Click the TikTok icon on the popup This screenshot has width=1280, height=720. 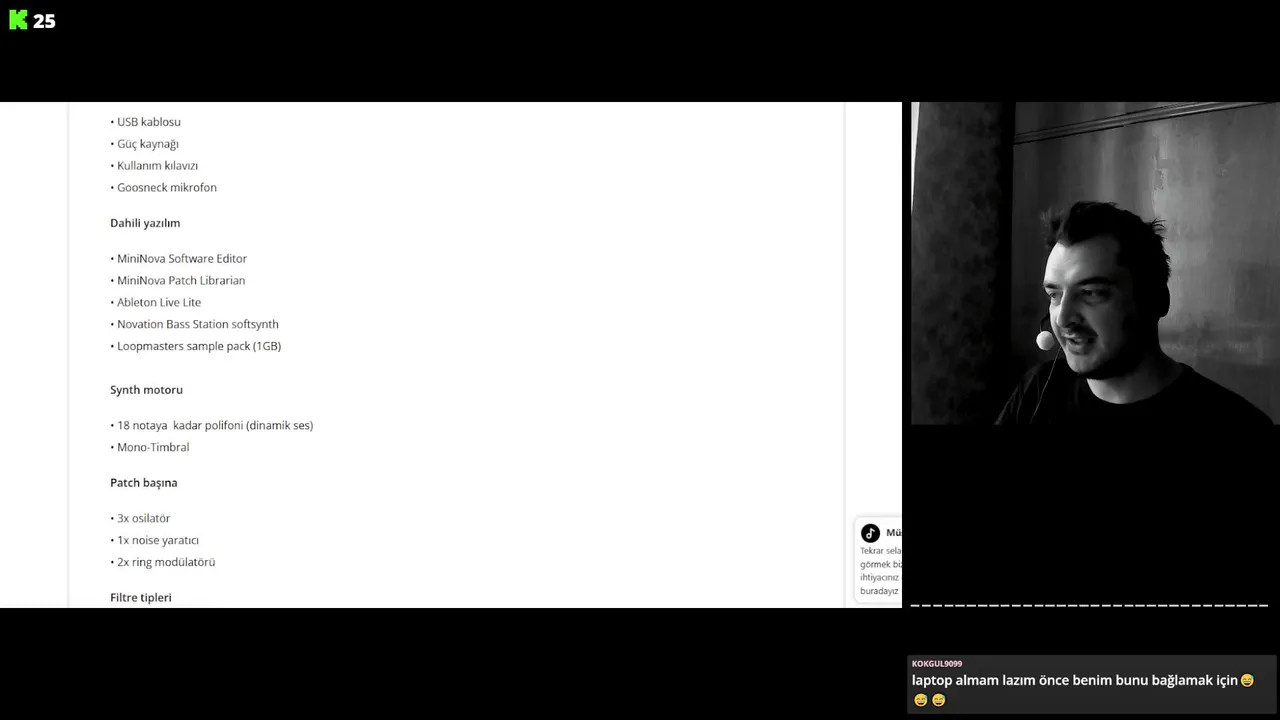point(870,533)
